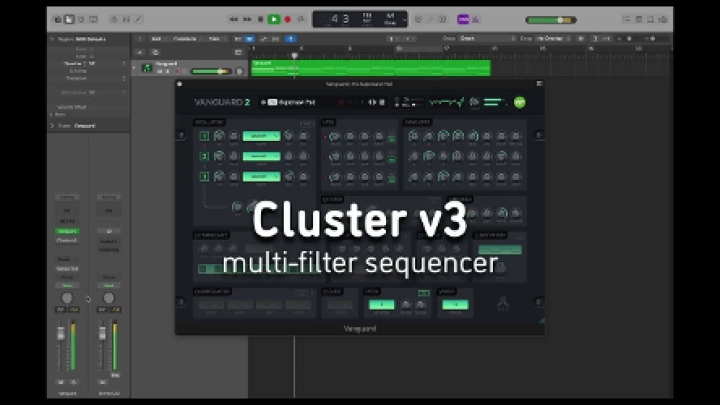Toggle Vanguard oscillator 1 on/off
The image size is (720, 405).
click(204, 136)
